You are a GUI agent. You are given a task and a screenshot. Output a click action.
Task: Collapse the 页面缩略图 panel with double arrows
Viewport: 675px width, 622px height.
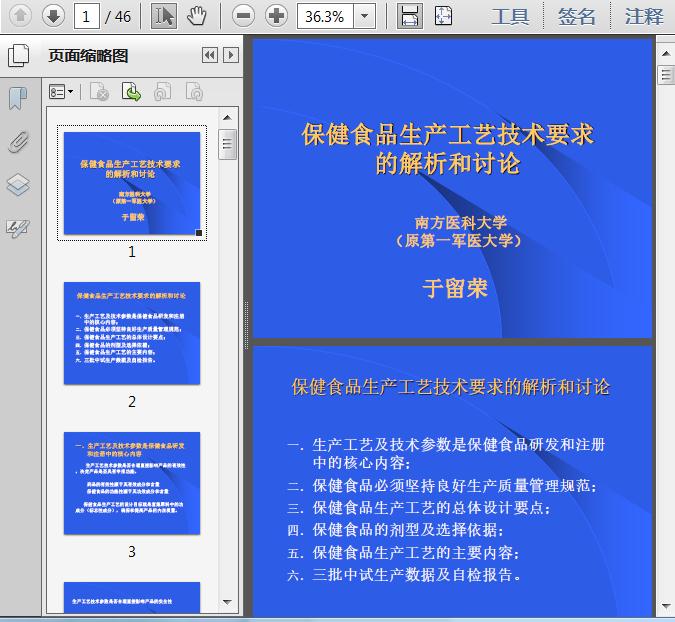pyautogui.click(x=210, y=55)
